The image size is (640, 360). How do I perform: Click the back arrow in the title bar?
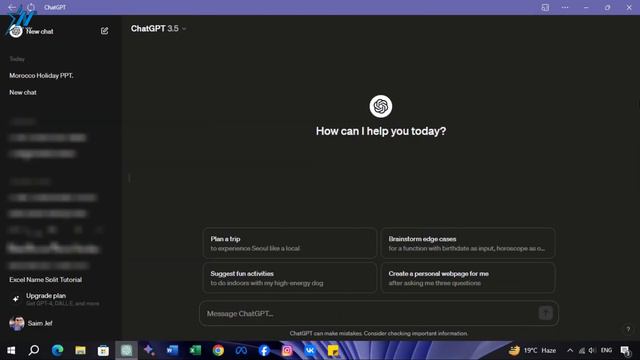click(x=12, y=7)
